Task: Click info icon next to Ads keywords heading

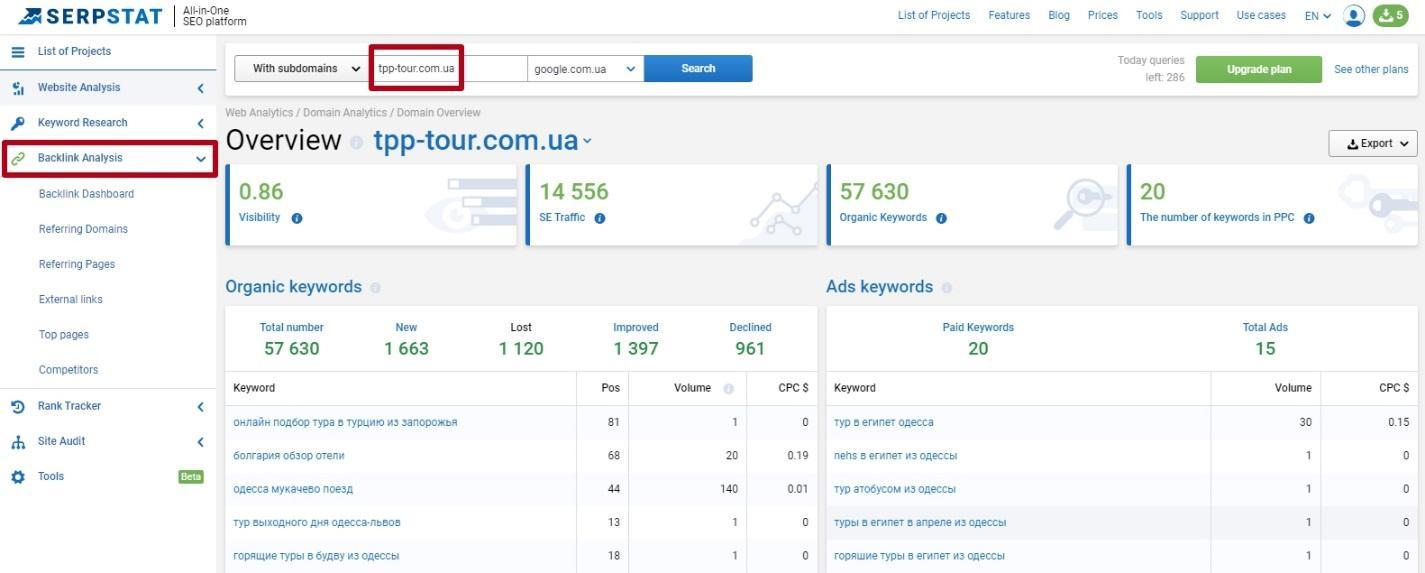Action: [947, 288]
